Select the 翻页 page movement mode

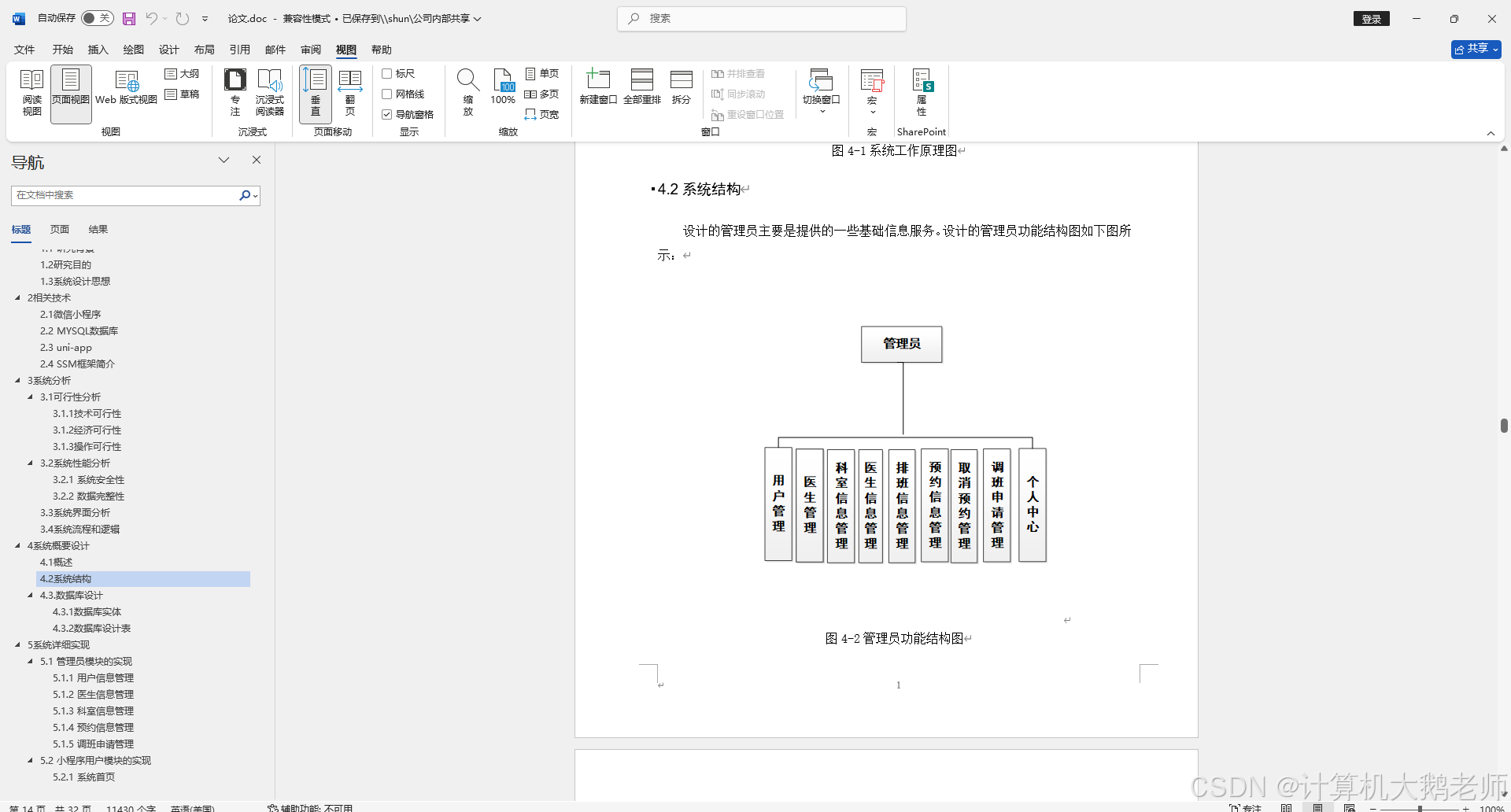coord(350,92)
